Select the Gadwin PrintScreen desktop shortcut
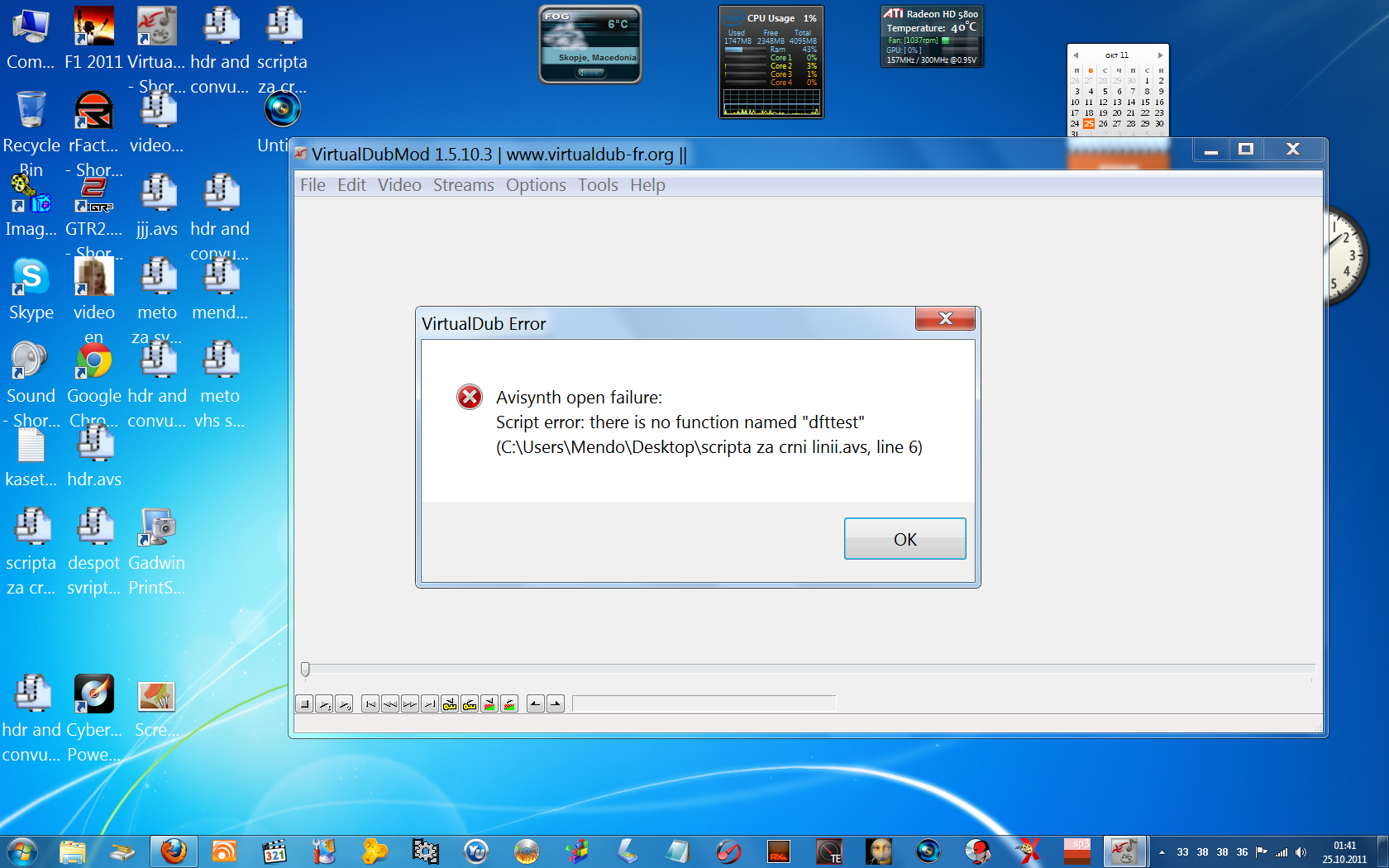The width and height of the screenshot is (1389, 868). (156, 551)
